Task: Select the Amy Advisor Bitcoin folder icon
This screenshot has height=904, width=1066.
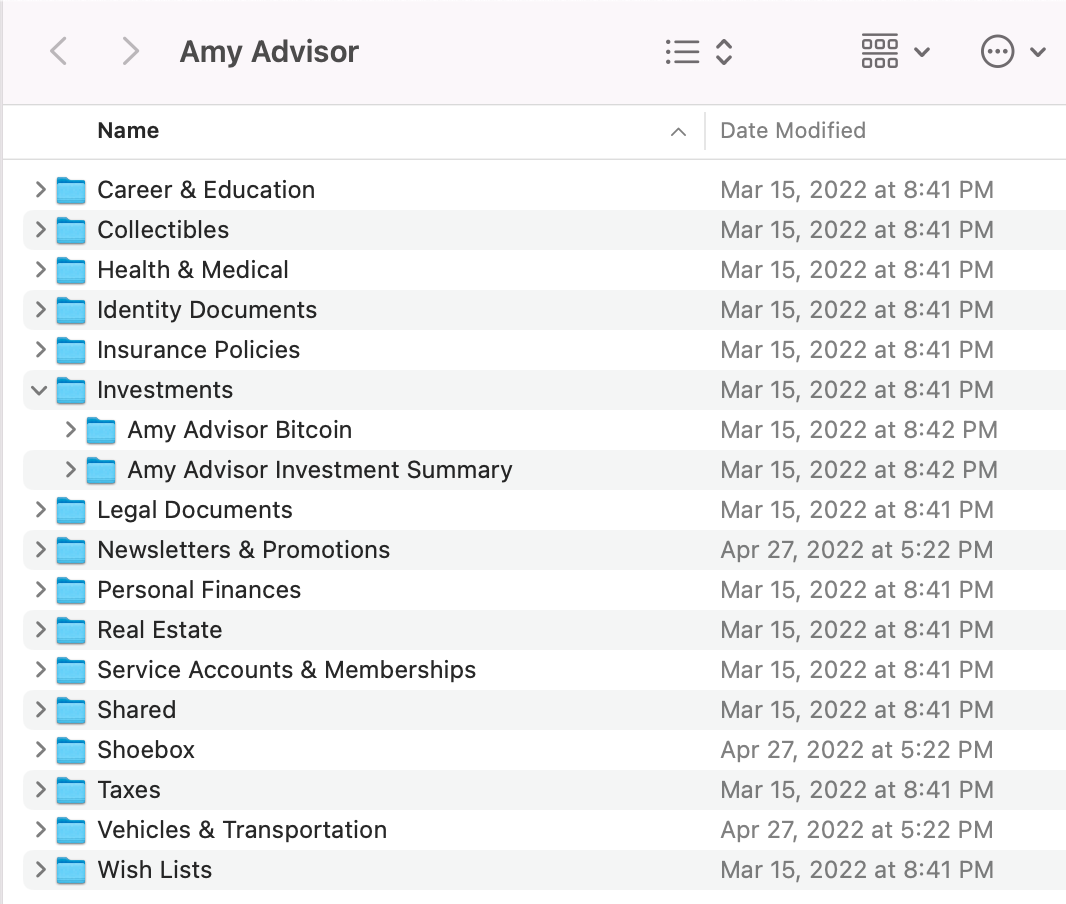Action: click(101, 430)
